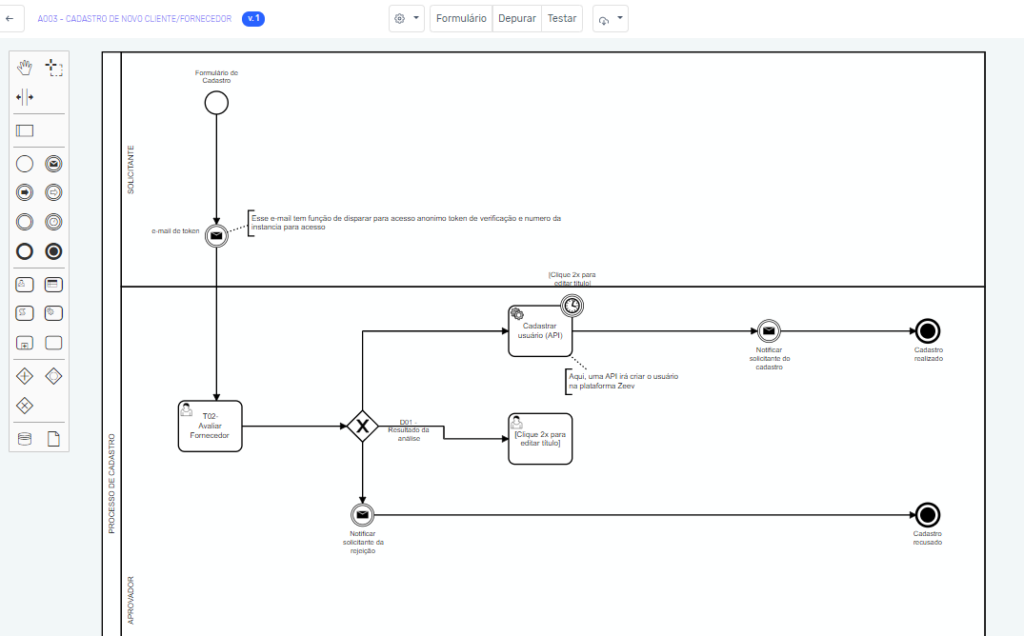
Task: Select the exclusive gateway shape
Action: coord(24,405)
